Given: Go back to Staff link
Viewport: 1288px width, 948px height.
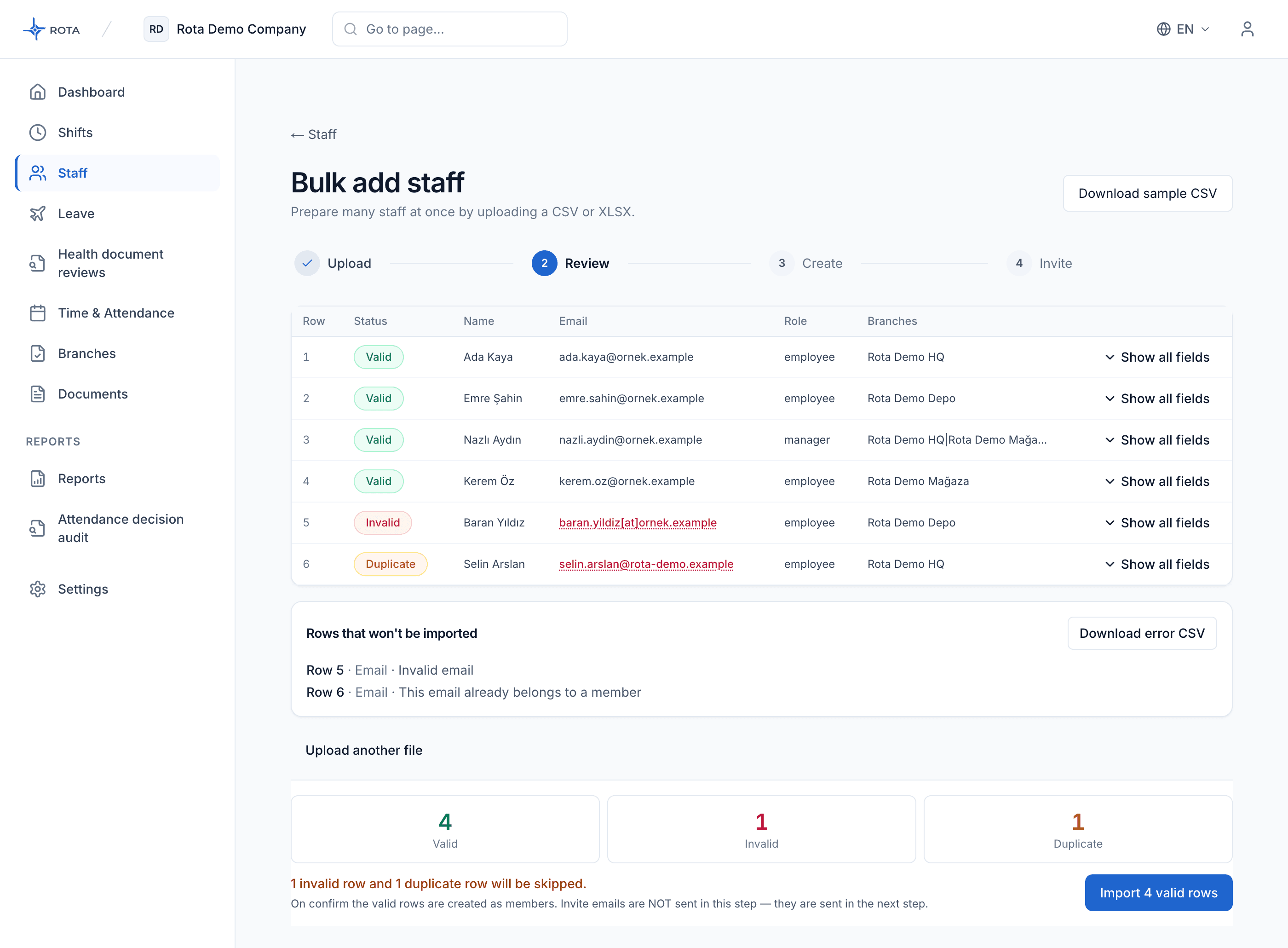Looking at the screenshot, I should [314, 135].
